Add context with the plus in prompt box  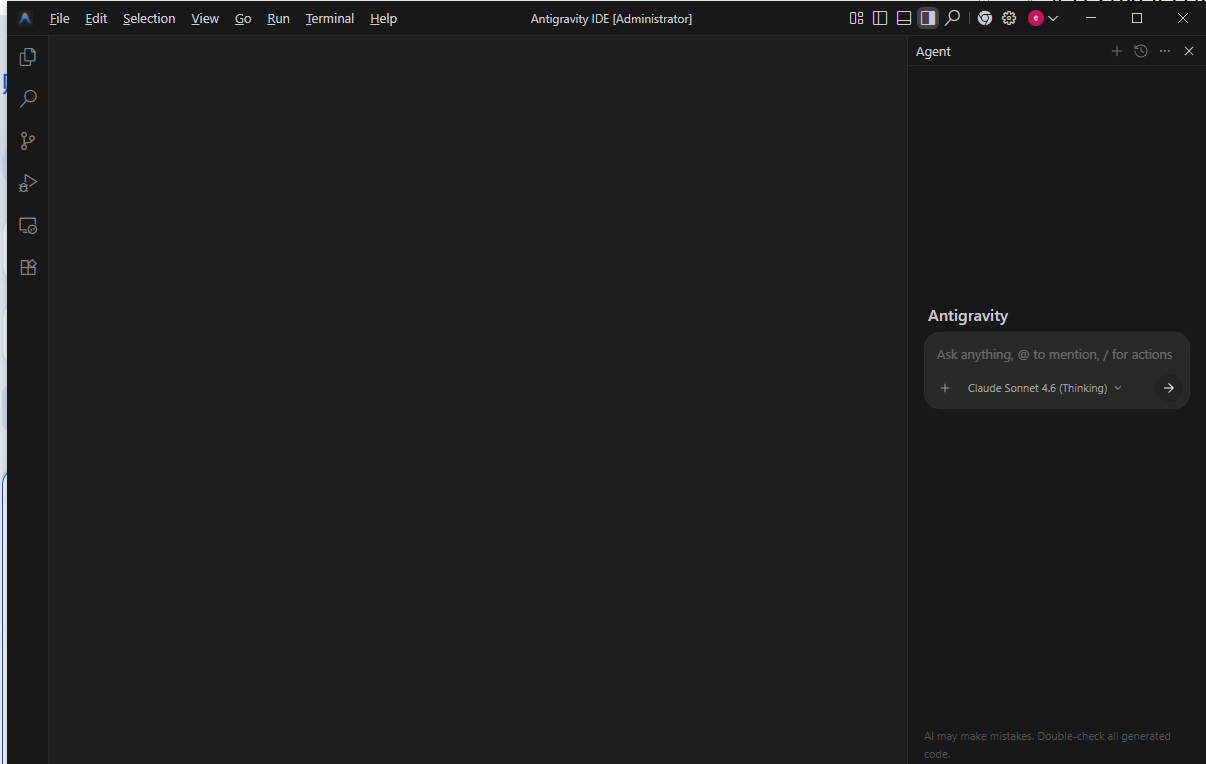pyautogui.click(x=945, y=388)
